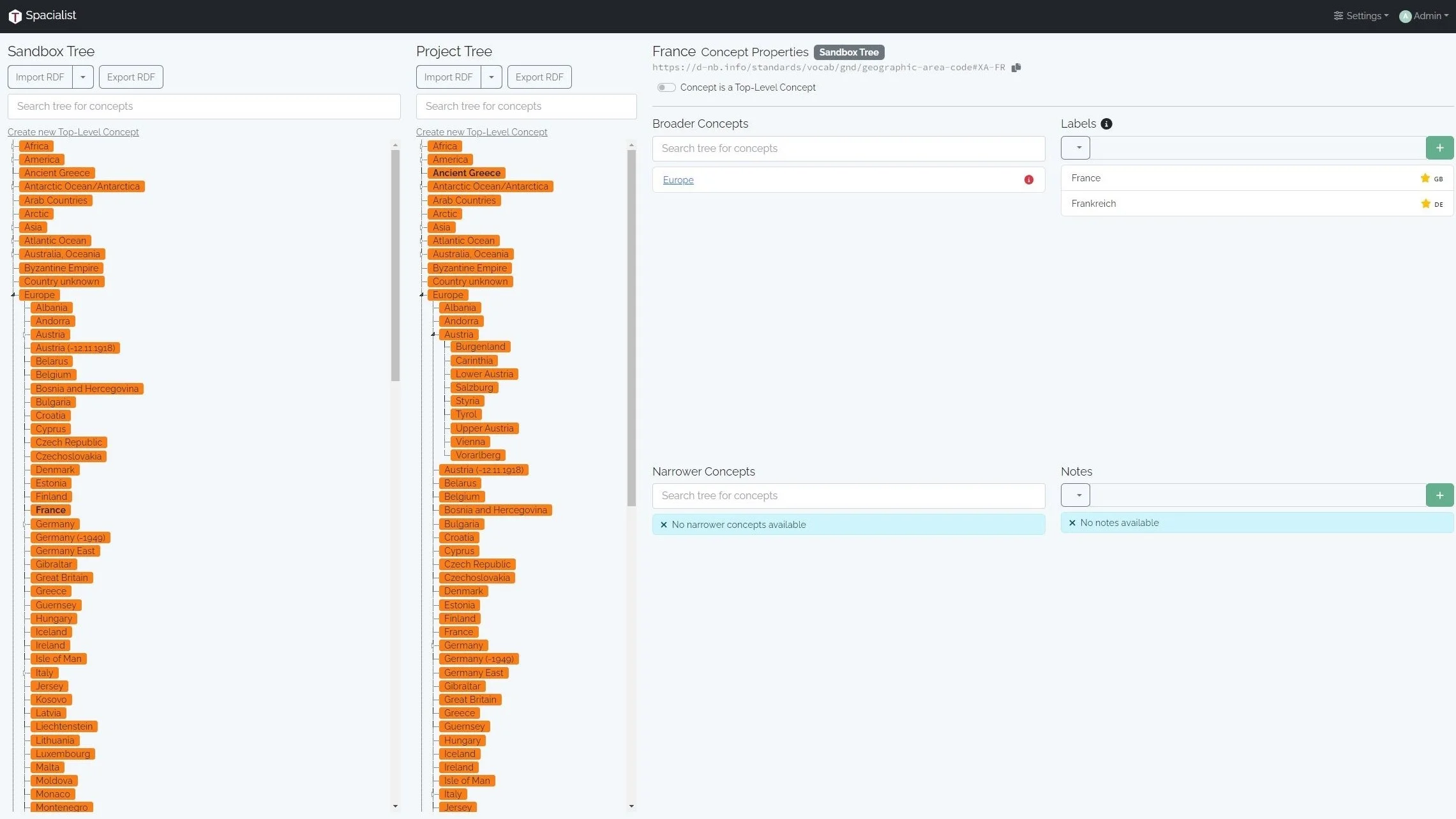
Task: Add a new label with plus button
Action: [1439, 148]
